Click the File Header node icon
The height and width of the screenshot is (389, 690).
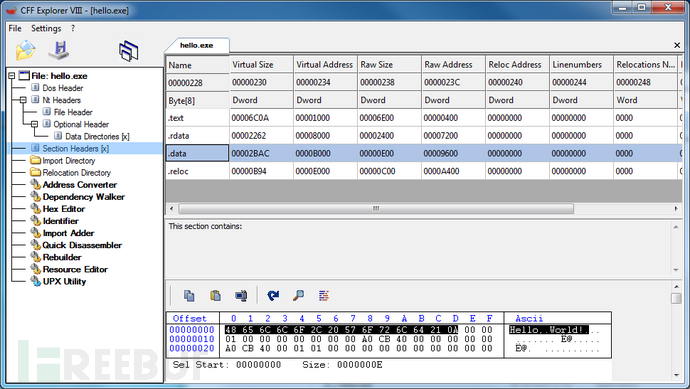click(x=47, y=112)
